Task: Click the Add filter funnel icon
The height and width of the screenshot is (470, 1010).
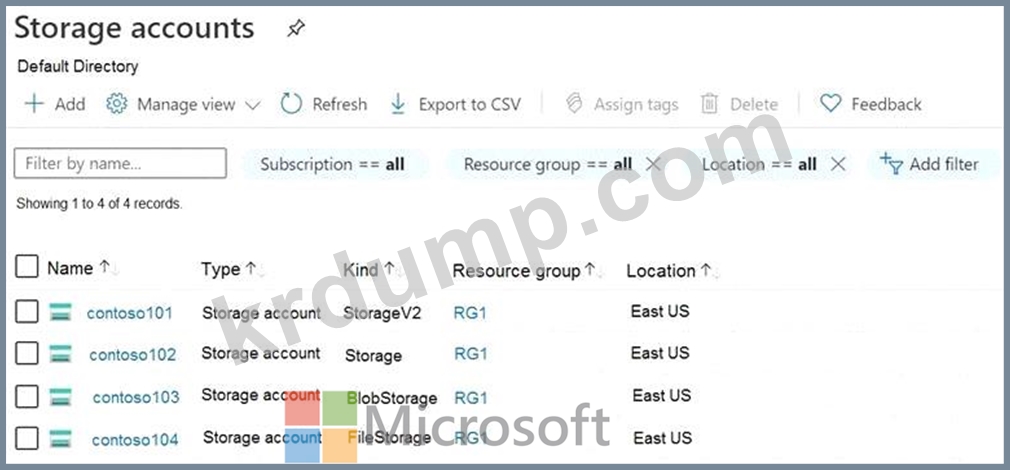Action: click(x=891, y=163)
